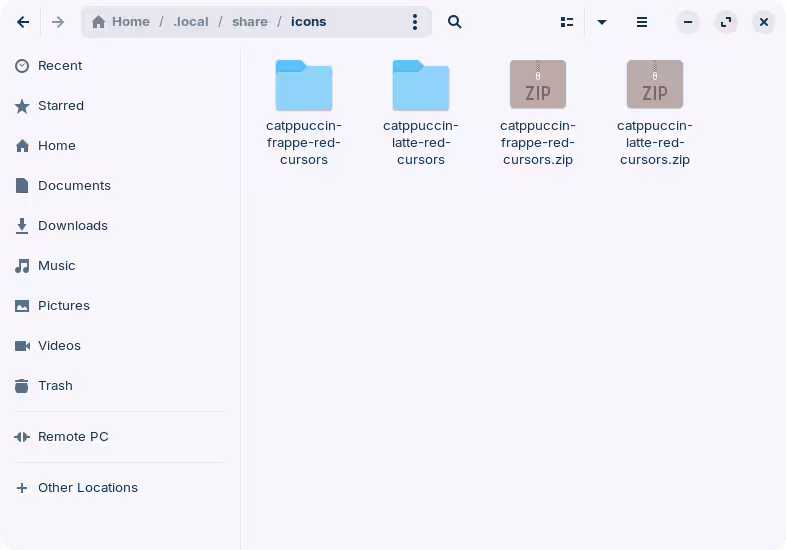Select the catppuccin-latte-red-cursors folder

point(421,86)
